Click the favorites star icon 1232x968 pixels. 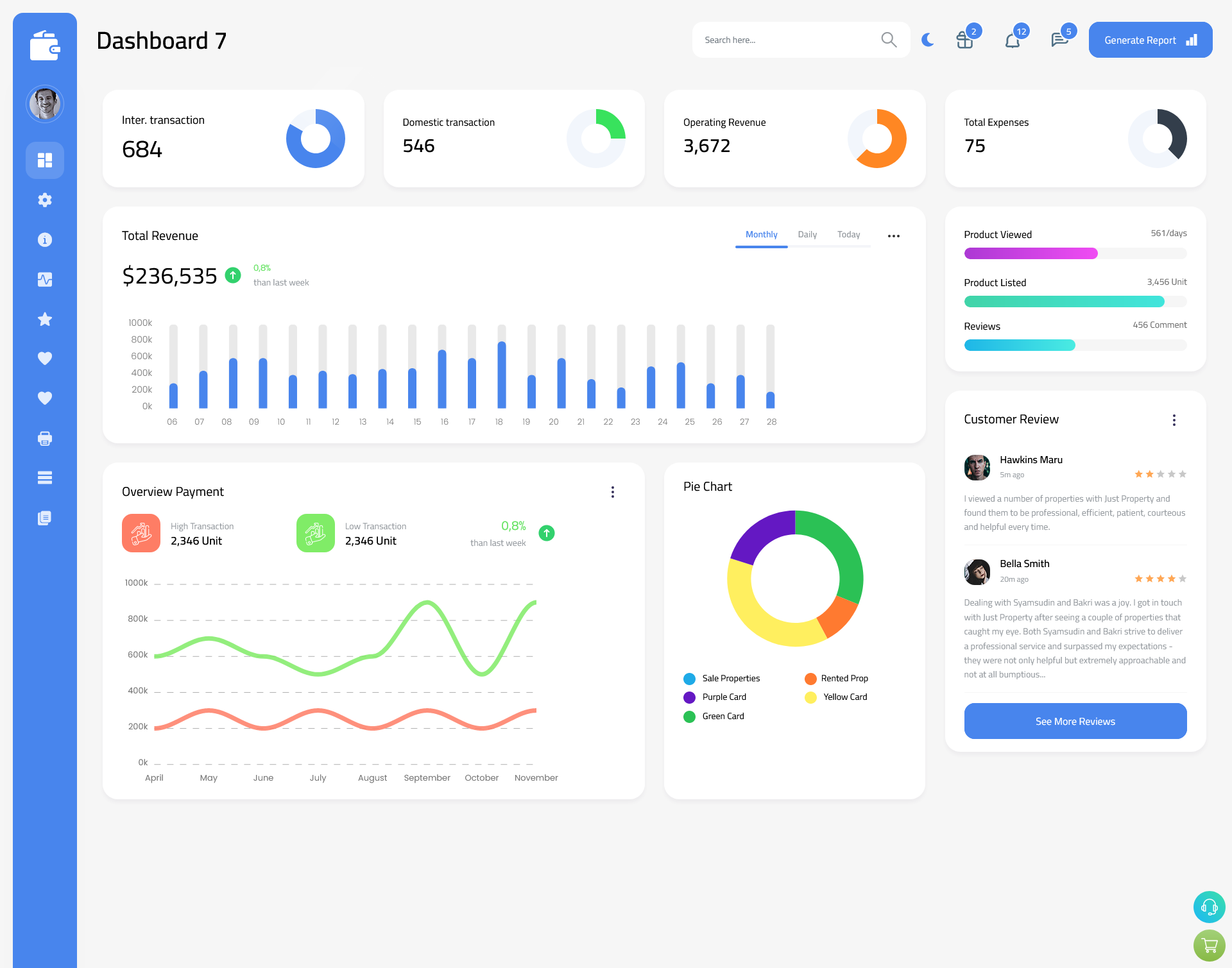45,319
